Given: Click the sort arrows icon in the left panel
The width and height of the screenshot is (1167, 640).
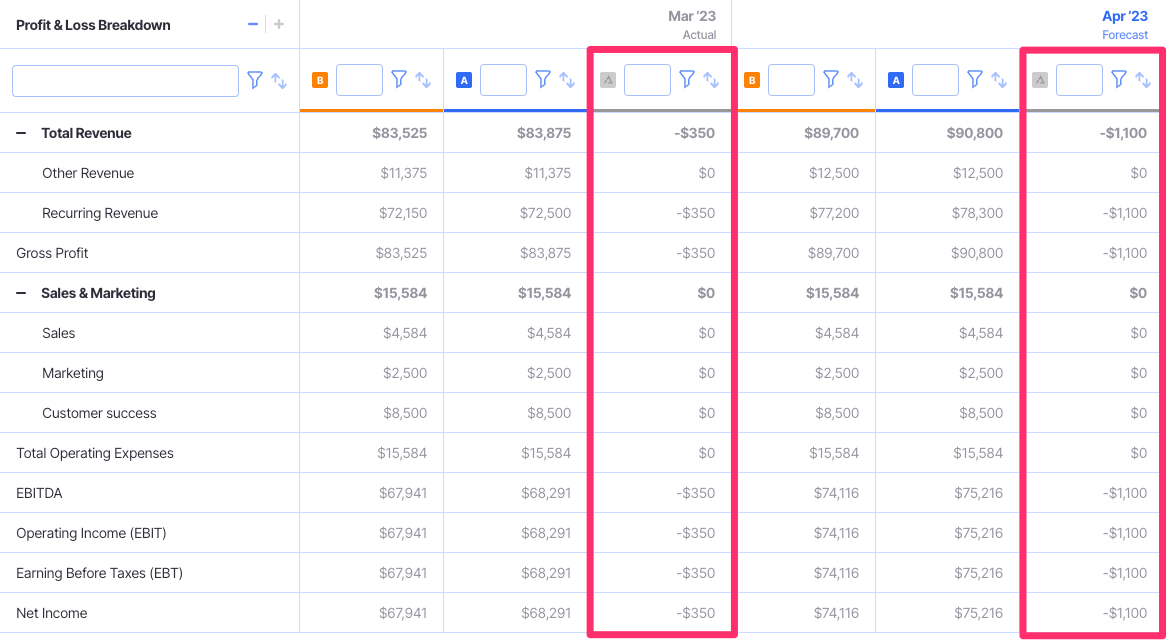Looking at the screenshot, I should pos(278,79).
